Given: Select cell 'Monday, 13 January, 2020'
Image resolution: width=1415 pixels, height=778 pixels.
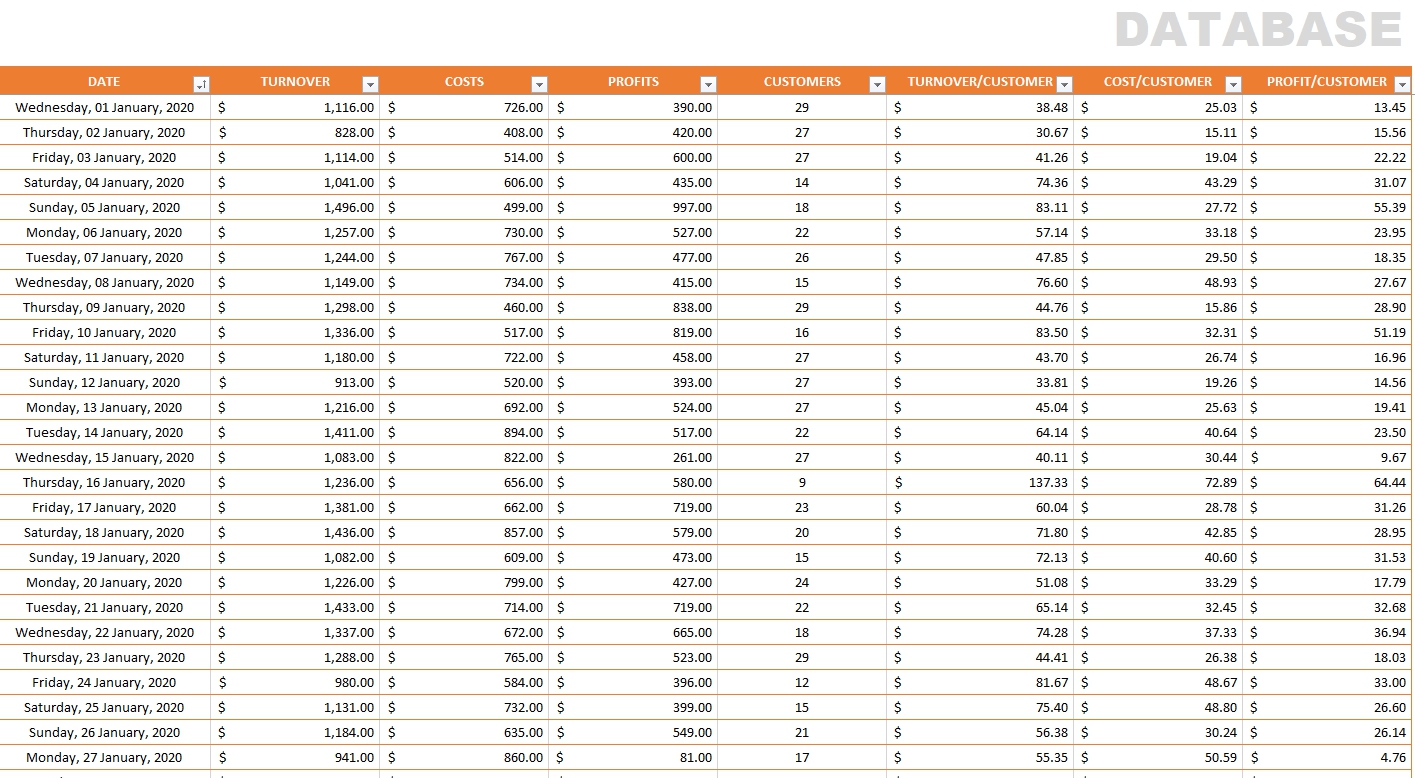Looking at the screenshot, I should (105, 407).
